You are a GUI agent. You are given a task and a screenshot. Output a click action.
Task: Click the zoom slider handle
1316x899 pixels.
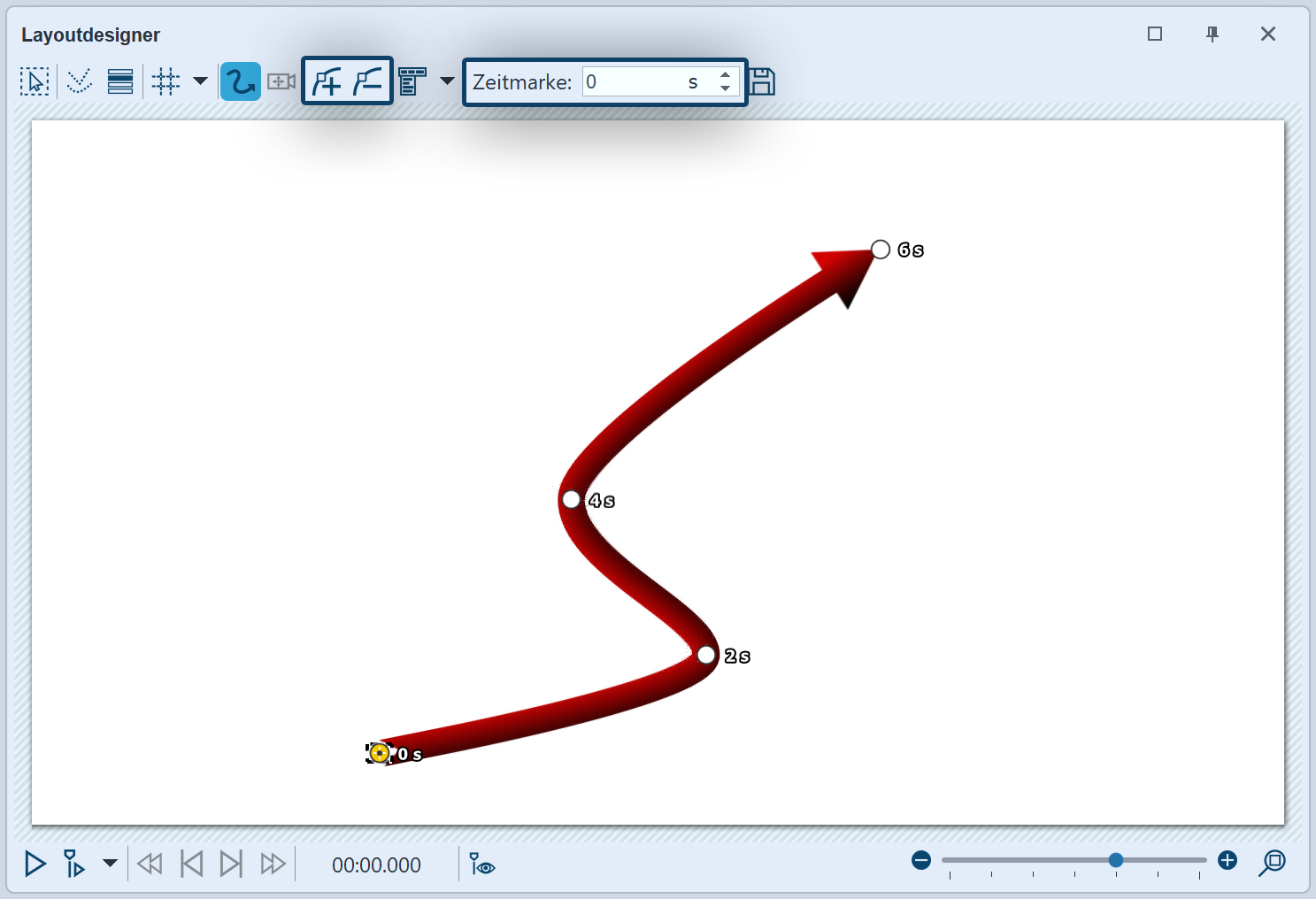pos(1116,860)
